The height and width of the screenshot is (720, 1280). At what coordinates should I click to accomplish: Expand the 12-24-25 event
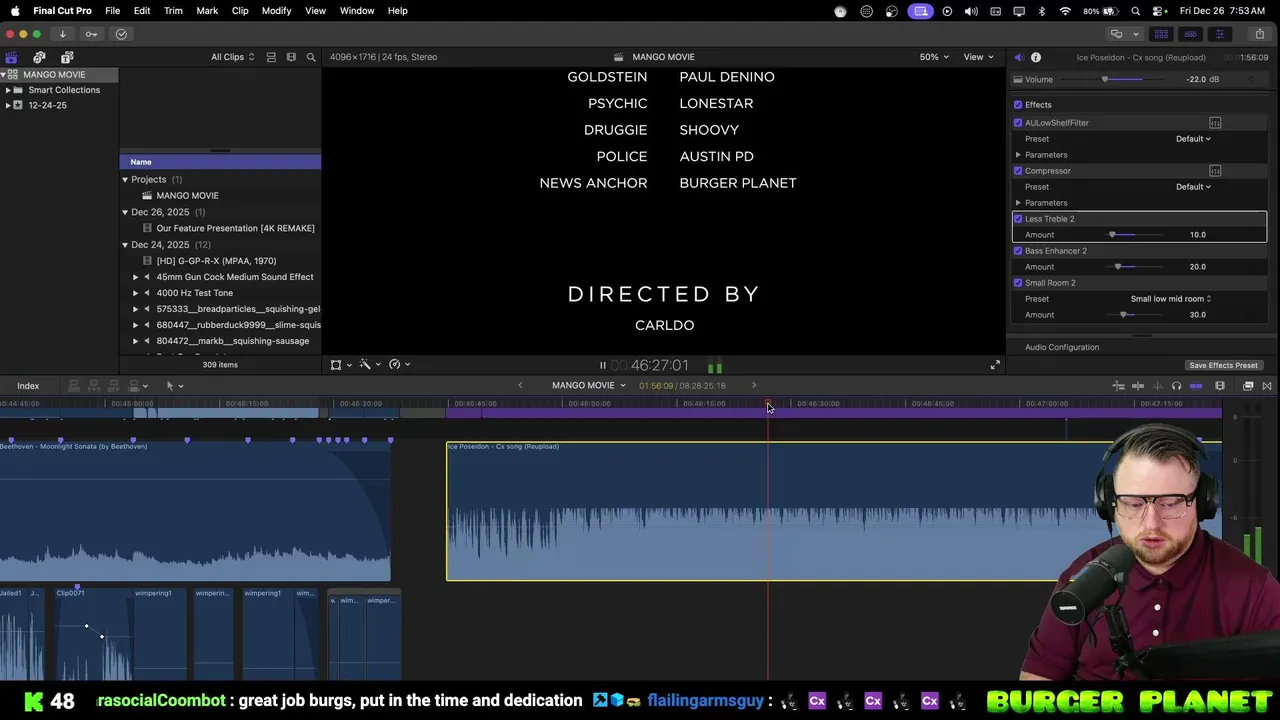pyautogui.click(x=8, y=105)
